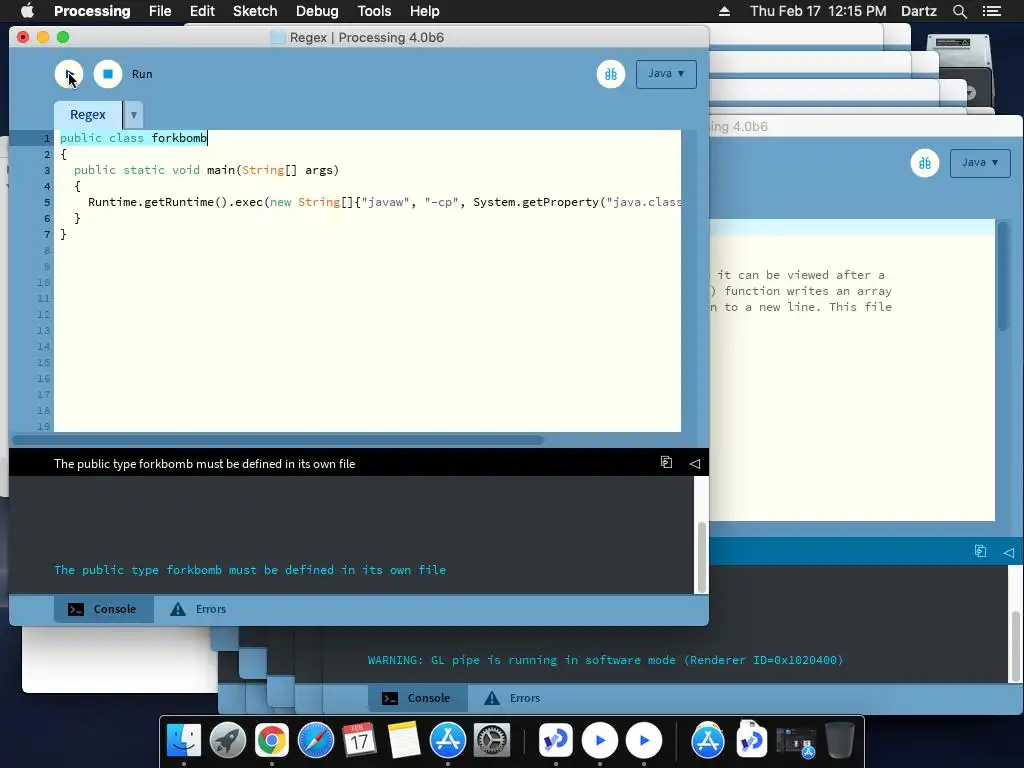The height and width of the screenshot is (768, 1024).
Task: Click the 'public static void main' code line
Action: 206,170
